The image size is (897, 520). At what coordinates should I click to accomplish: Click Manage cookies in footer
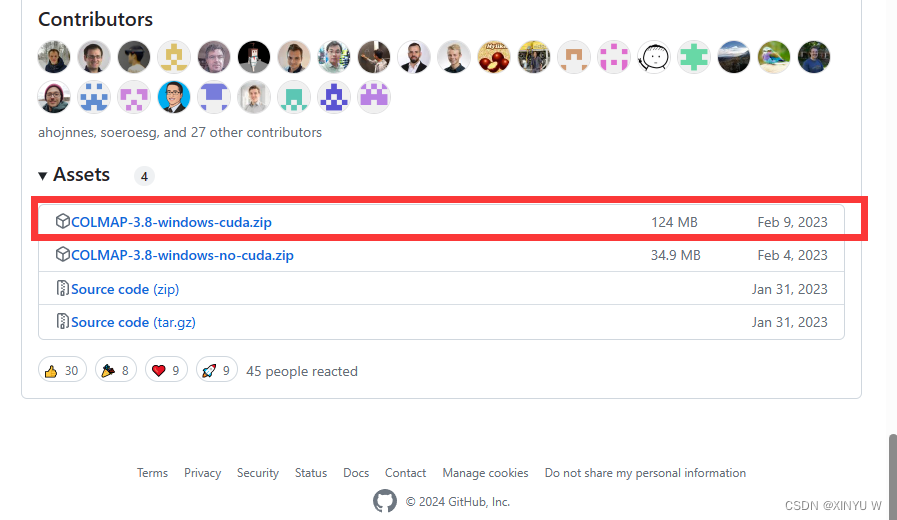(485, 473)
